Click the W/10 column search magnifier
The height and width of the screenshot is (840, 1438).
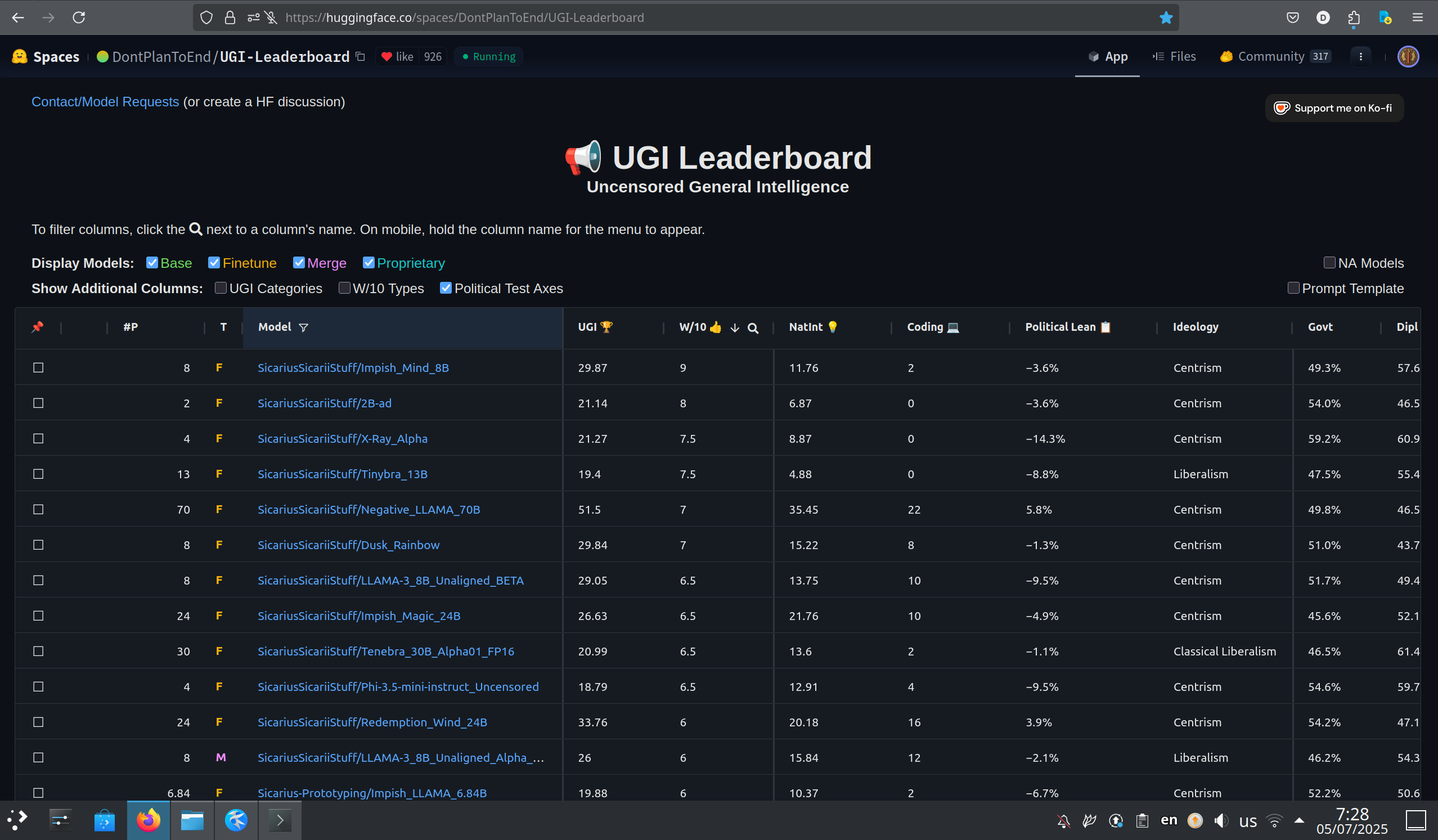[753, 328]
